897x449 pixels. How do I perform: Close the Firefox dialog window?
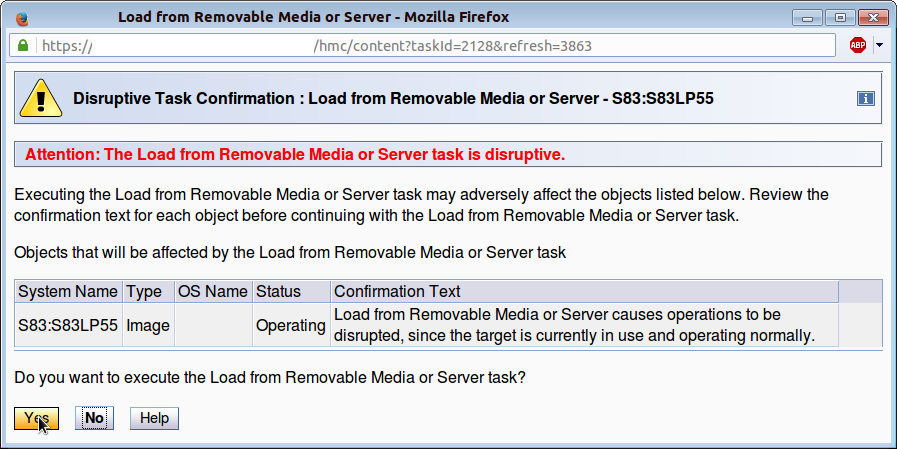(869, 17)
